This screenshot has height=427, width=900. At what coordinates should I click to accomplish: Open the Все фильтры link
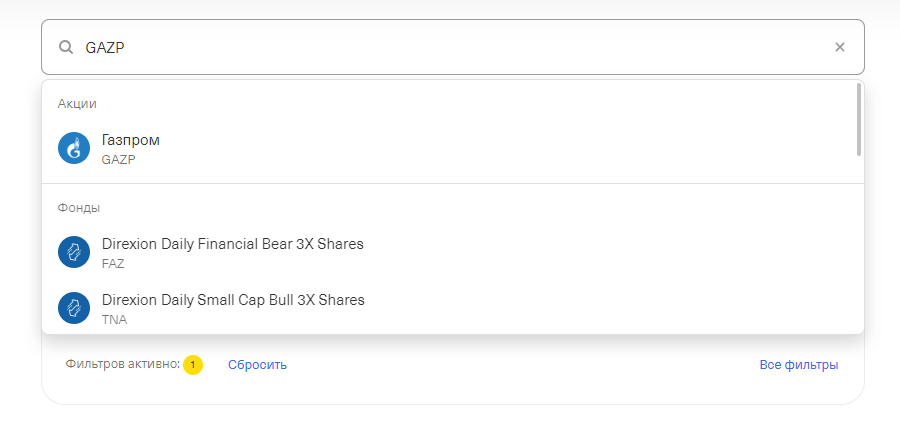click(798, 365)
